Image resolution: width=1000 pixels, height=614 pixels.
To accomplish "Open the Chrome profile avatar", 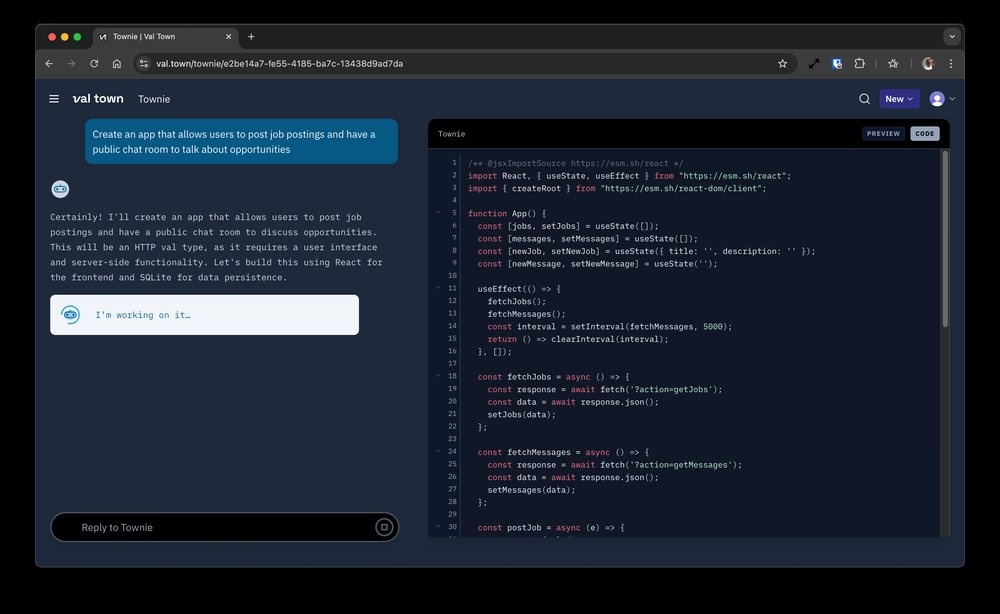I will [x=928, y=64].
